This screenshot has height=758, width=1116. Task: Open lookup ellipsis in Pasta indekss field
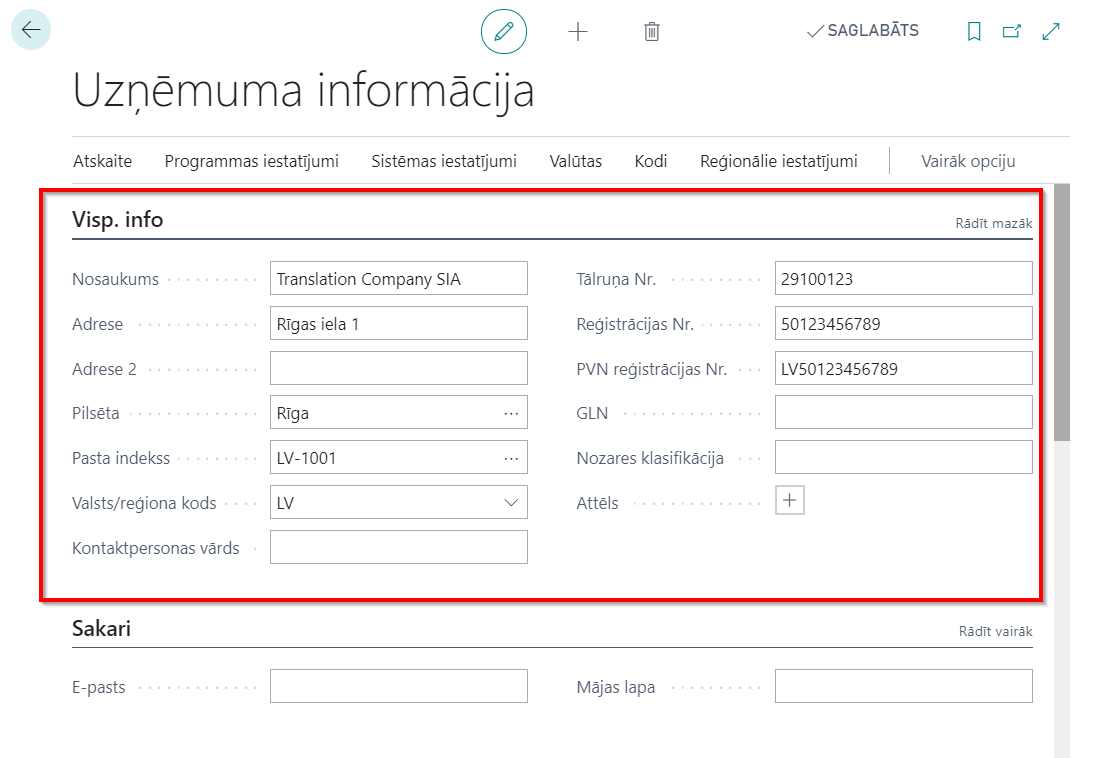tap(511, 458)
